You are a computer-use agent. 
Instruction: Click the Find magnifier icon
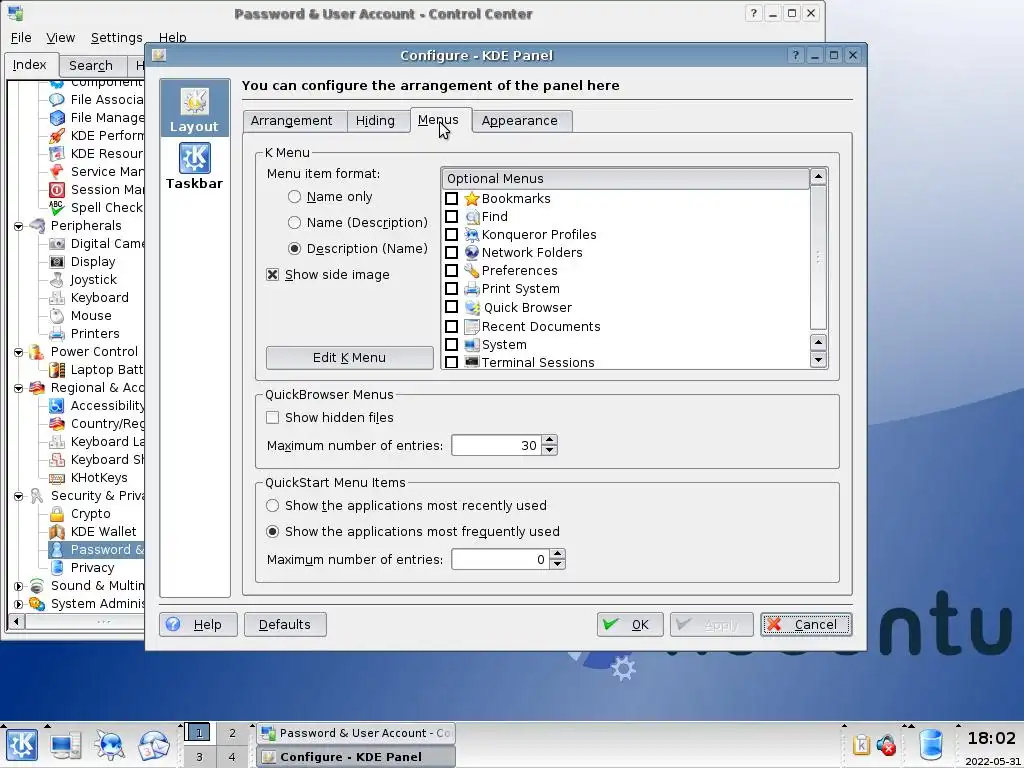472,217
